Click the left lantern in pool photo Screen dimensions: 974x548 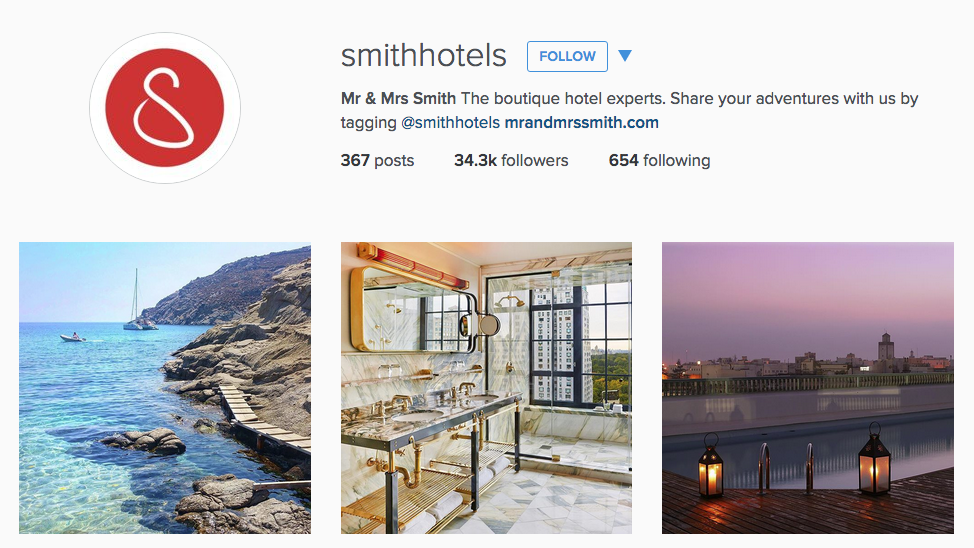pyautogui.click(x=711, y=465)
